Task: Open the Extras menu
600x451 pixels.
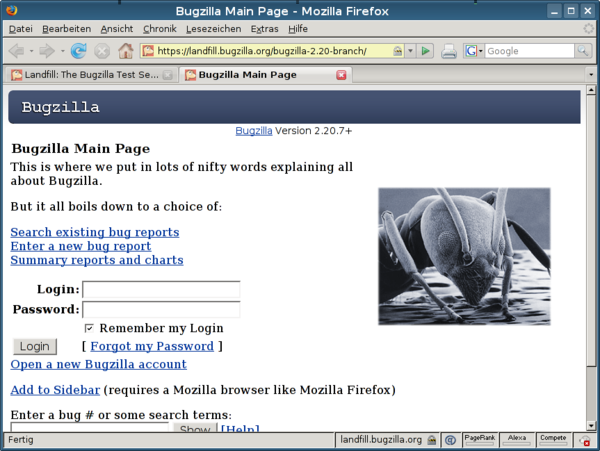Action: 264,29
